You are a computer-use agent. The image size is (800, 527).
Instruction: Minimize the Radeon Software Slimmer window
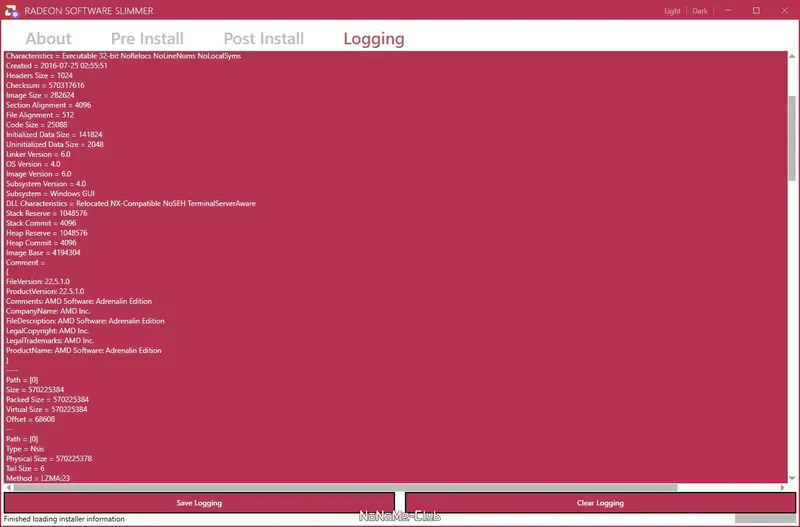coord(728,11)
